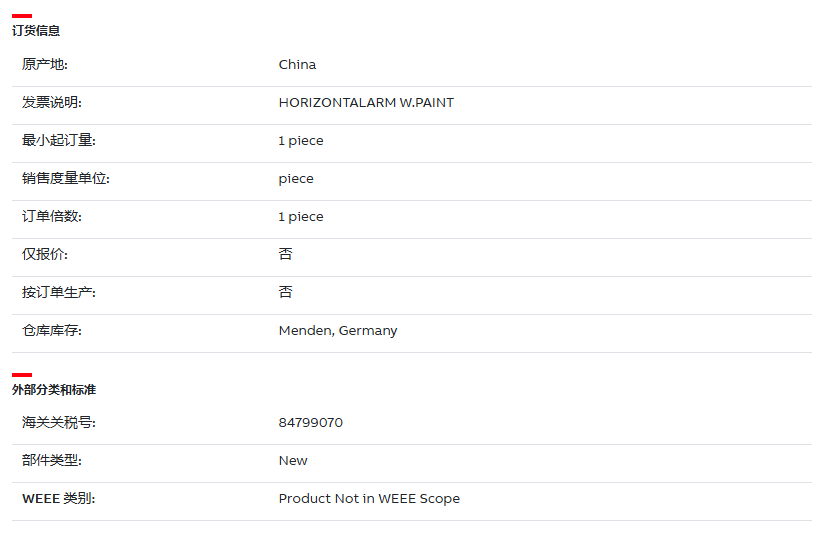Click the 外部分类和标准 section heading
Viewport: 830px width, 534px height.
pyautogui.click(x=54, y=390)
